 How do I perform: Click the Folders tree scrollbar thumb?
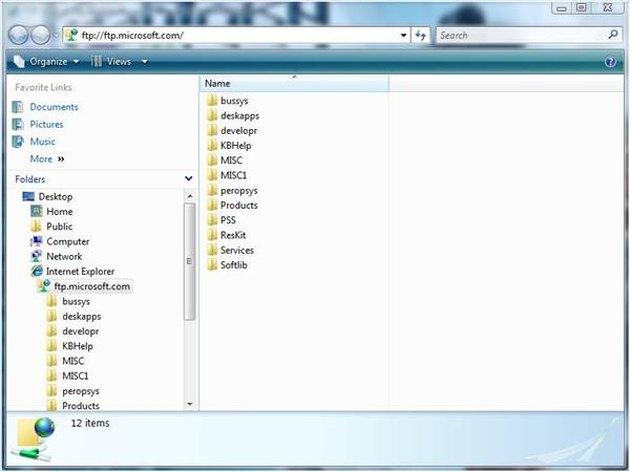tap(190, 262)
